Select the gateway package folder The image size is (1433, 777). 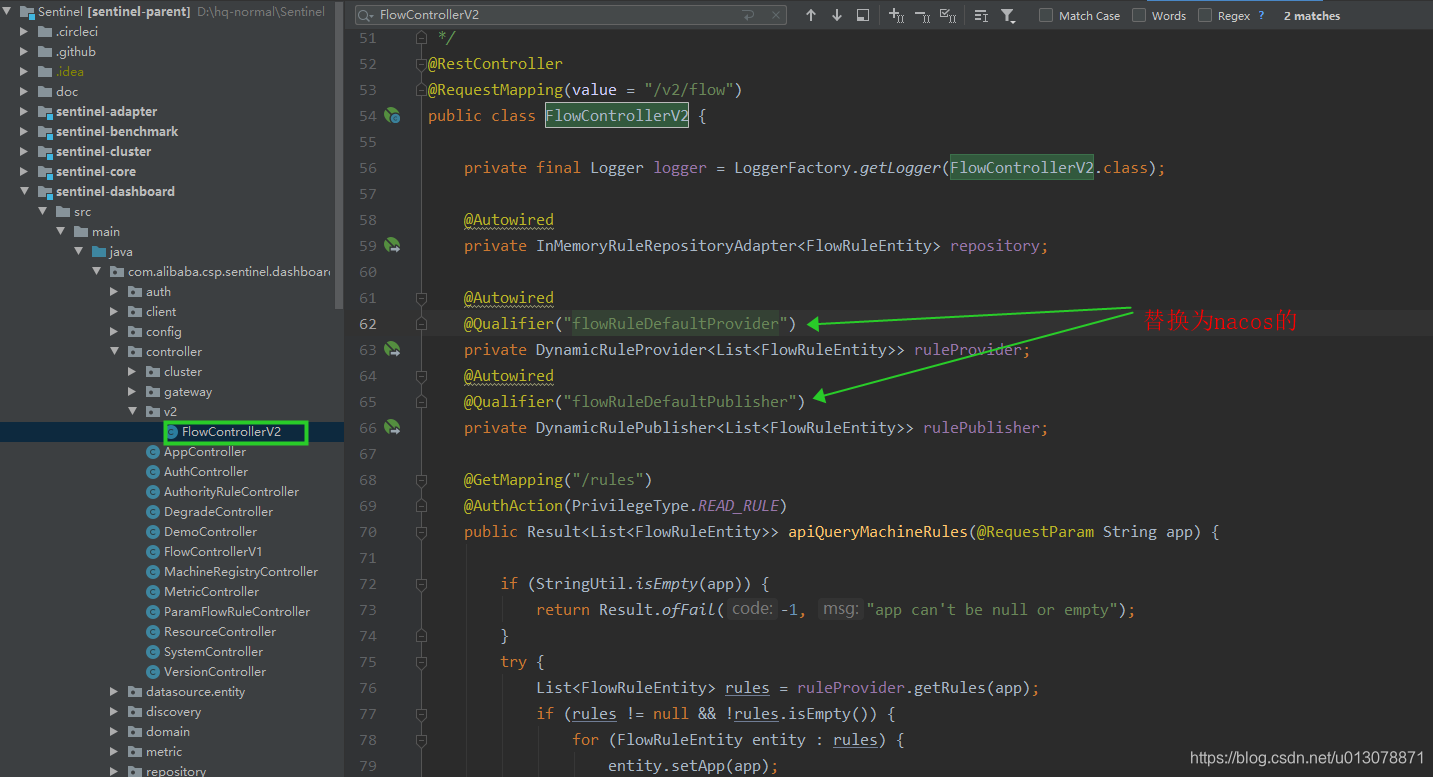tap(188, 392)
